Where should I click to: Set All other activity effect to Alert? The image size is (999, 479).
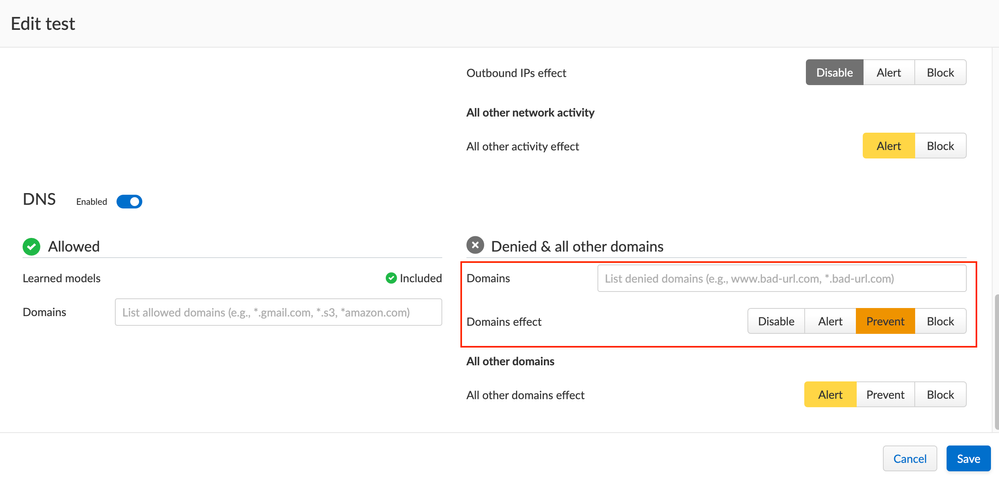[888, 146]
